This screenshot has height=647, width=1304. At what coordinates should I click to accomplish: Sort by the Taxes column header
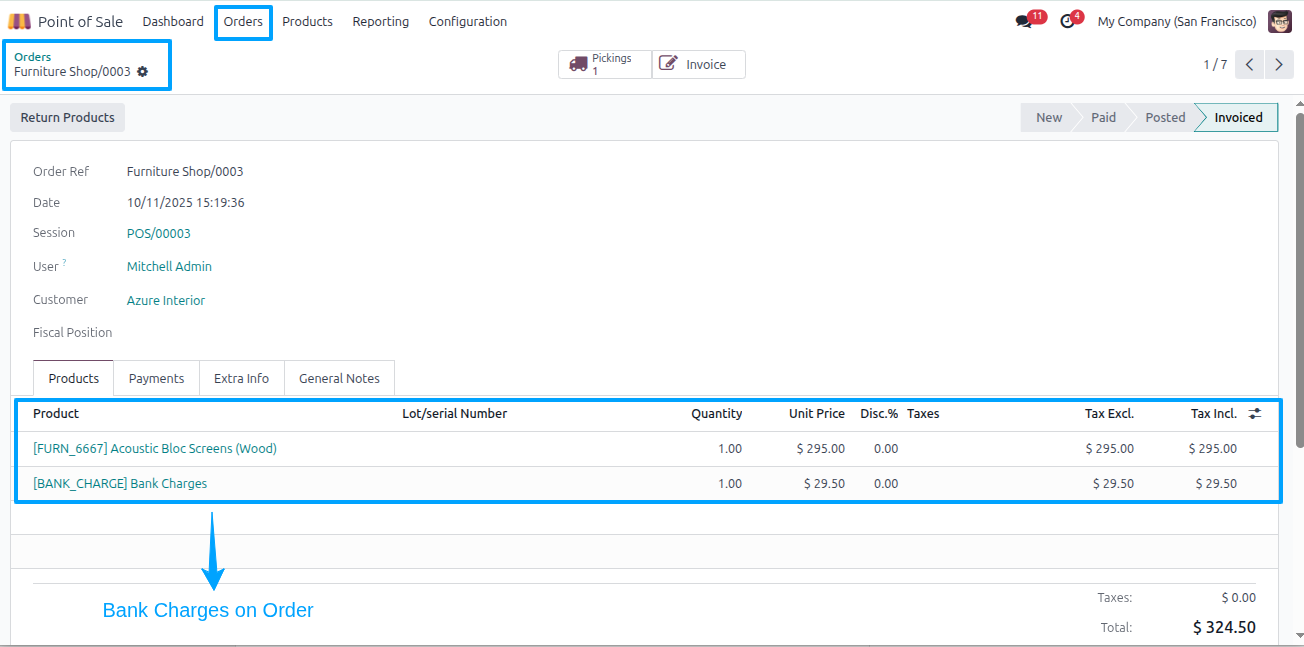[x=923, y=413]
